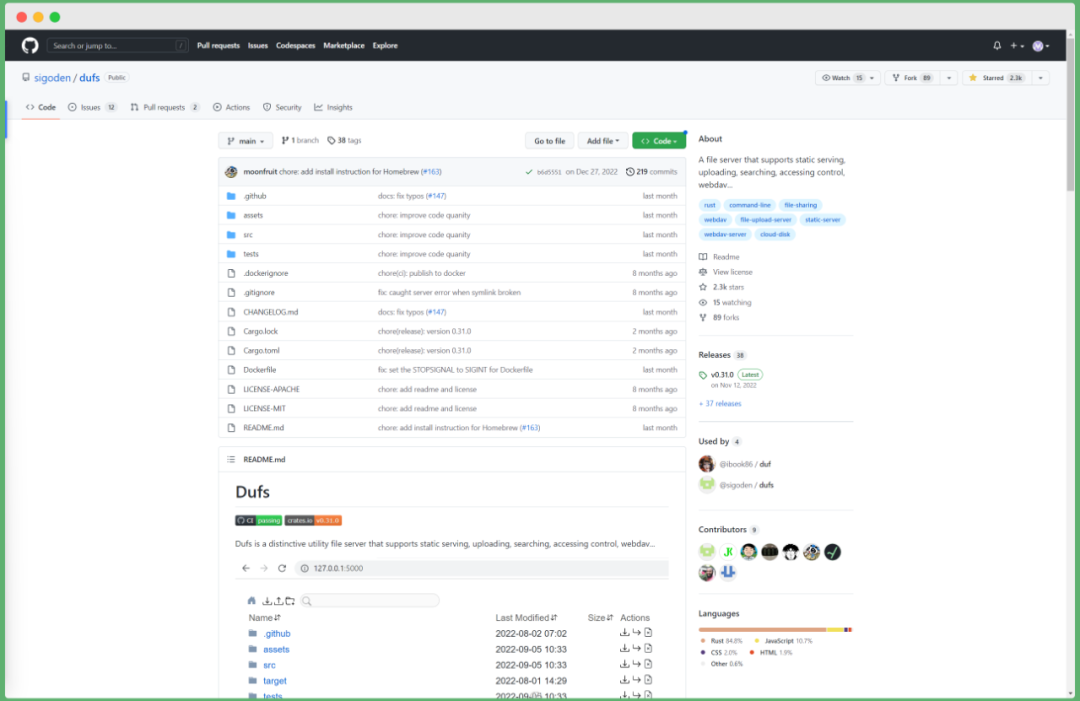Go to the GitHub home logo

30,45
